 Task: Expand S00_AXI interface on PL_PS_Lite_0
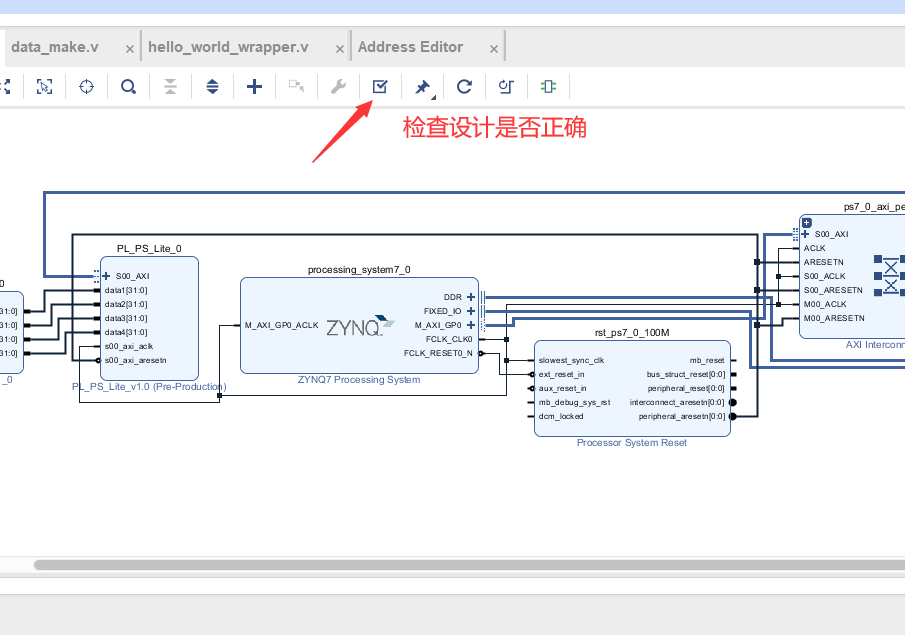point(106,276)
